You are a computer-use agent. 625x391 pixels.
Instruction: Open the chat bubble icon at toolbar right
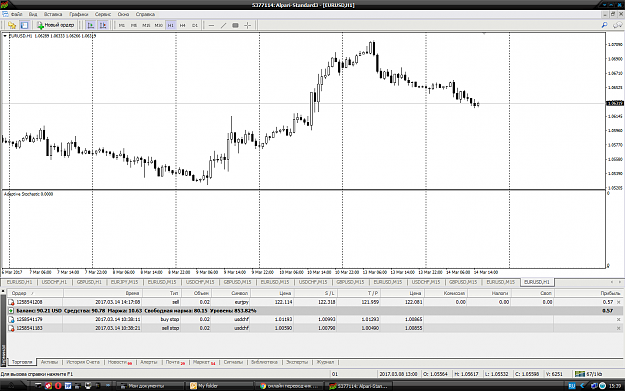[617, 25]
